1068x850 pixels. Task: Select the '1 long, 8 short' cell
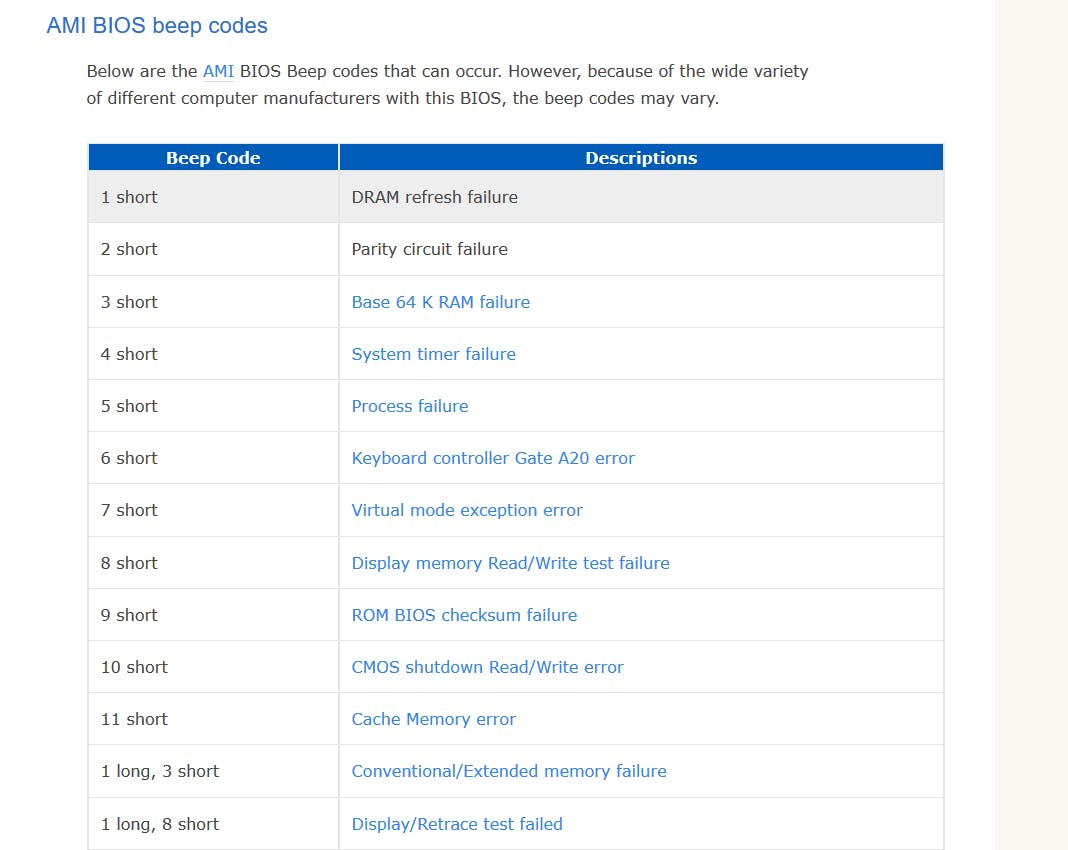[213, 824]
